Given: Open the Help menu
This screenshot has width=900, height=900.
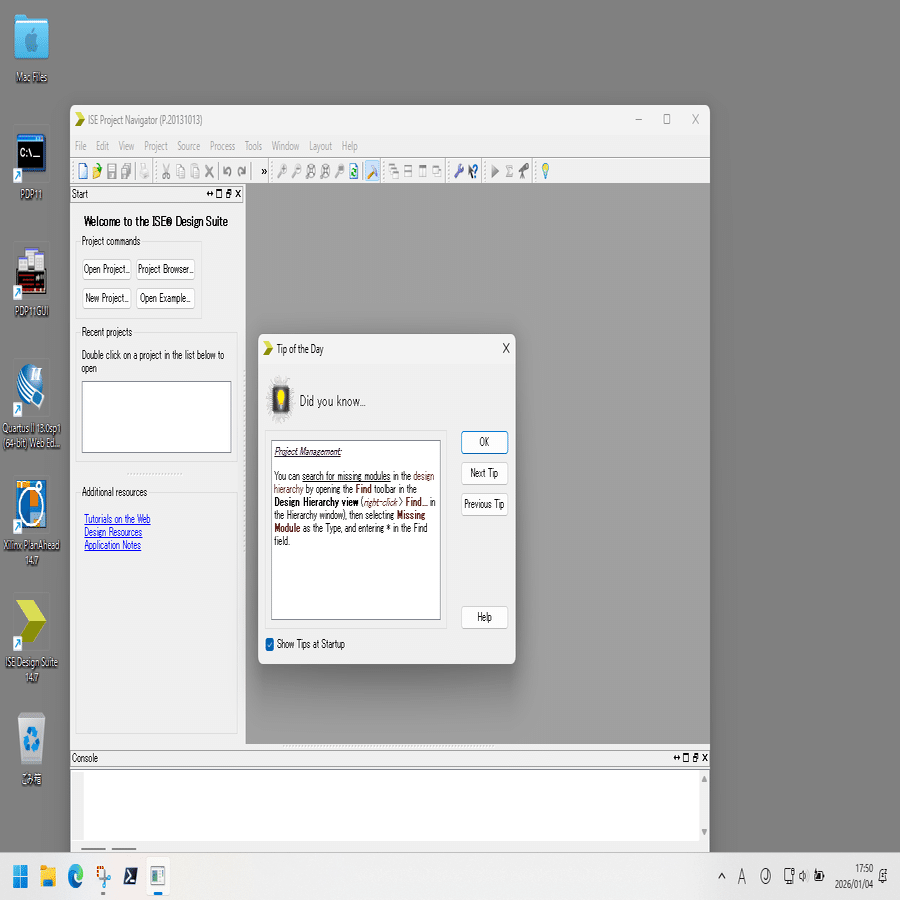Looking at the screenshot, I should tap(350, 146).
